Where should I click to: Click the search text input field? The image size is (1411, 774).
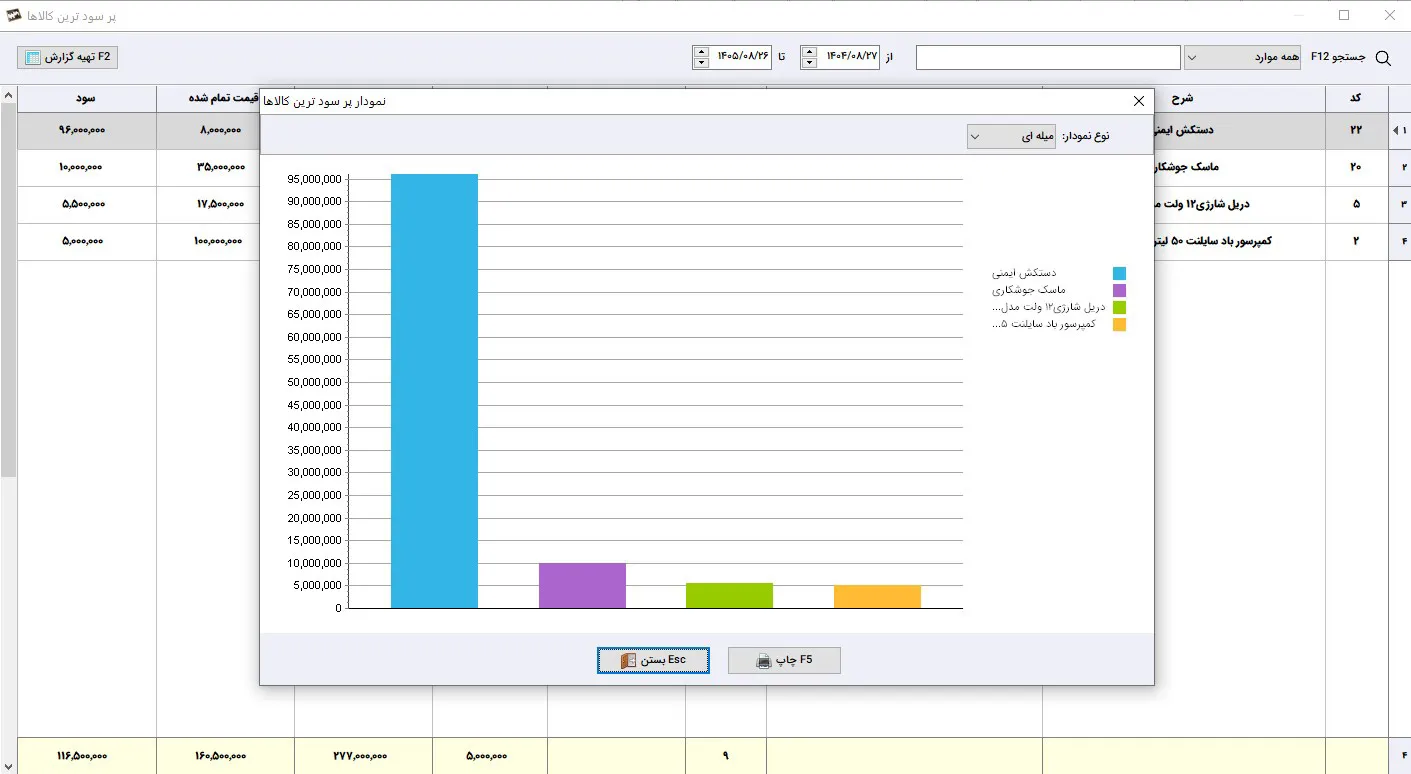pyautogui.click(x=1048, y=57)
